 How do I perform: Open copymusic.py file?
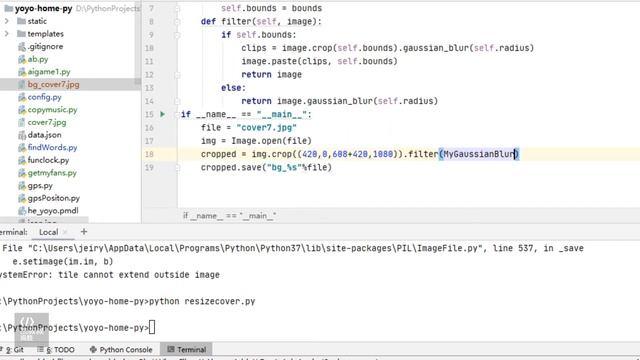click(52, 110)
